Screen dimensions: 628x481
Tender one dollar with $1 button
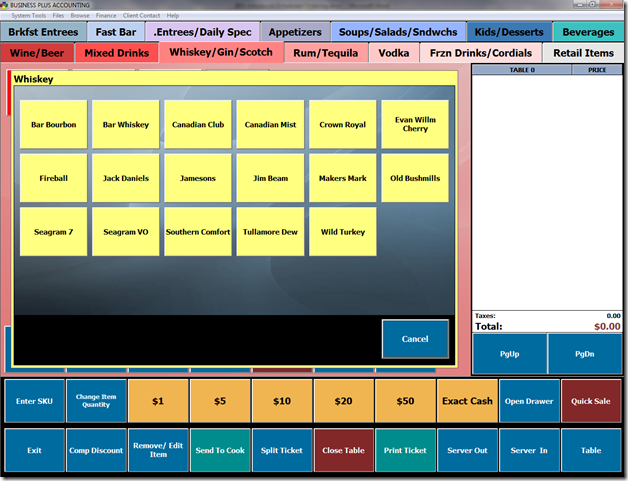[158, 401]
